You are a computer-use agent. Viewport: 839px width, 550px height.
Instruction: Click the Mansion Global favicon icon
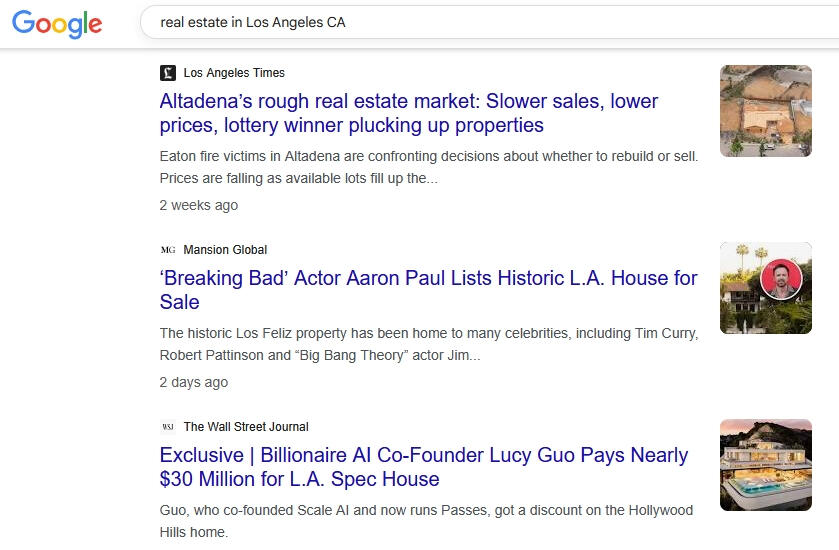tap(168, 250)
